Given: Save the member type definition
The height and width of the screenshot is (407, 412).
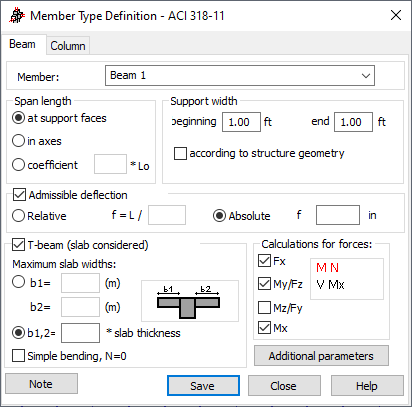Looking at the screenshot, I should click(203, 386).
